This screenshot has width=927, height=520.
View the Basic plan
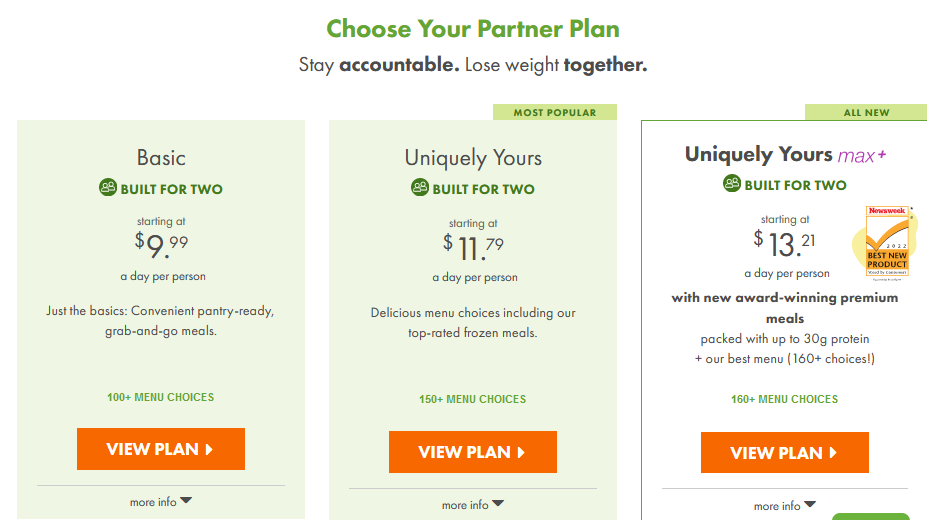point(161,449)
